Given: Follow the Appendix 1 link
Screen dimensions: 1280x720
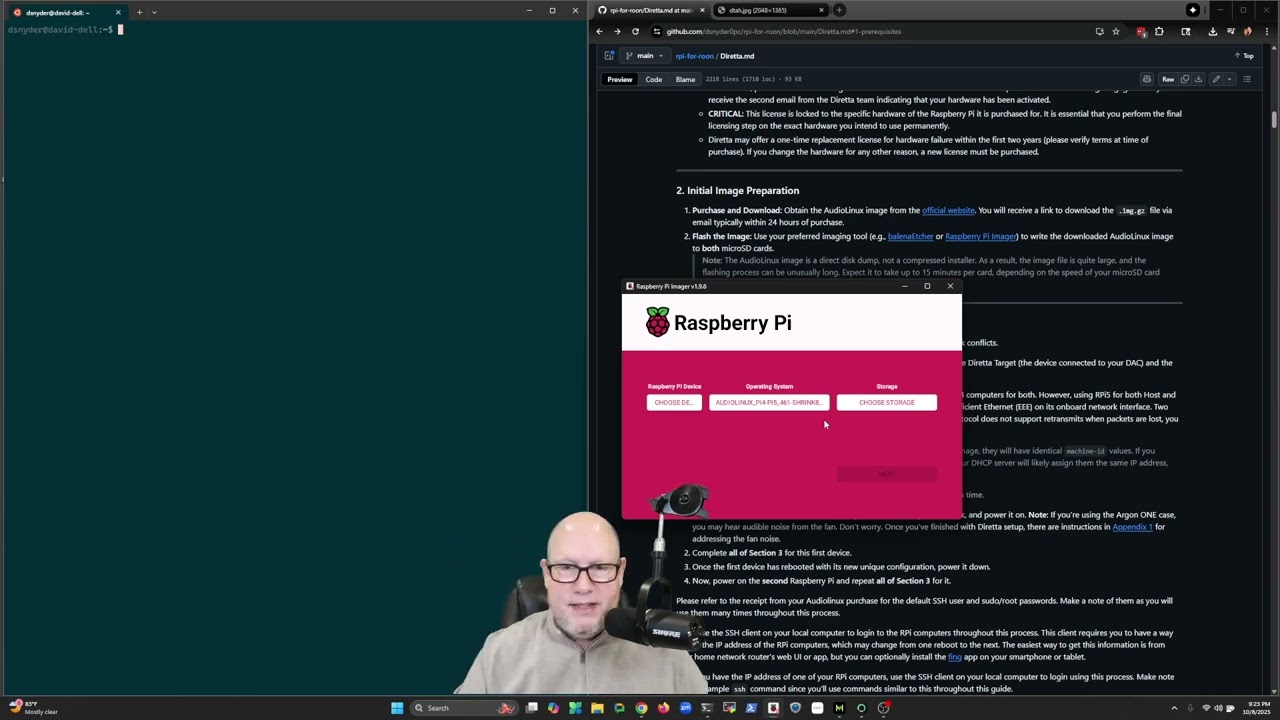Looking at the screenshot, I should click(1132, 527).
